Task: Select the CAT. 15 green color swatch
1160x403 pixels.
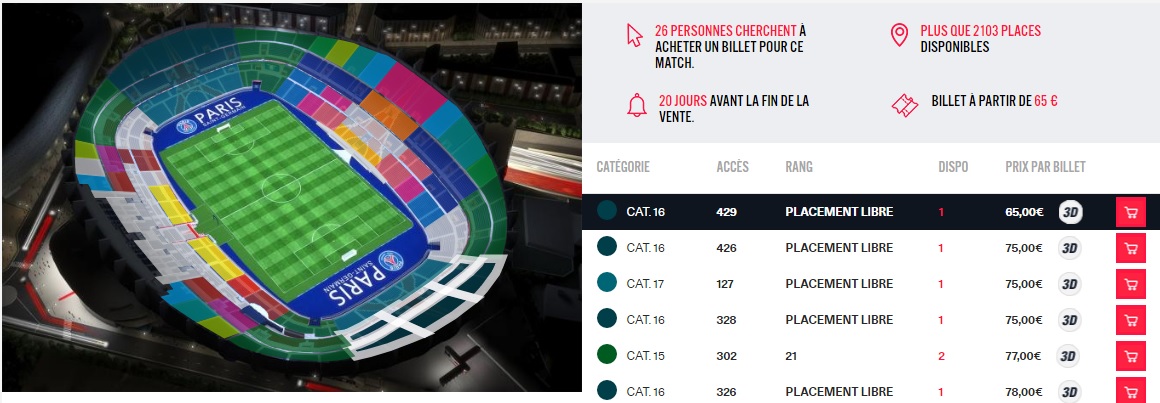Action: click(606, 355)
